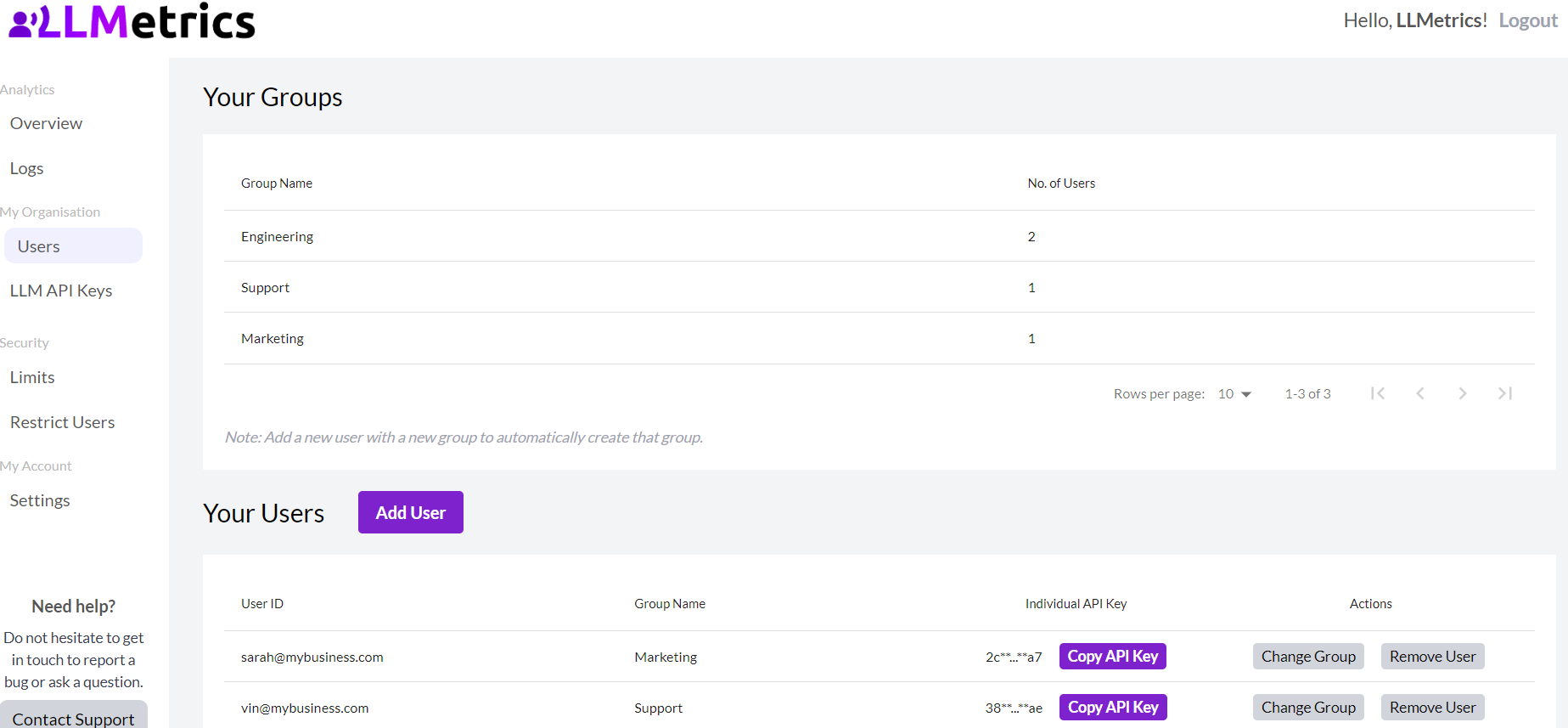This screenshot has height=728, width=1568.
Task: Go to first page of groups table
Action: pos(1378,393)
